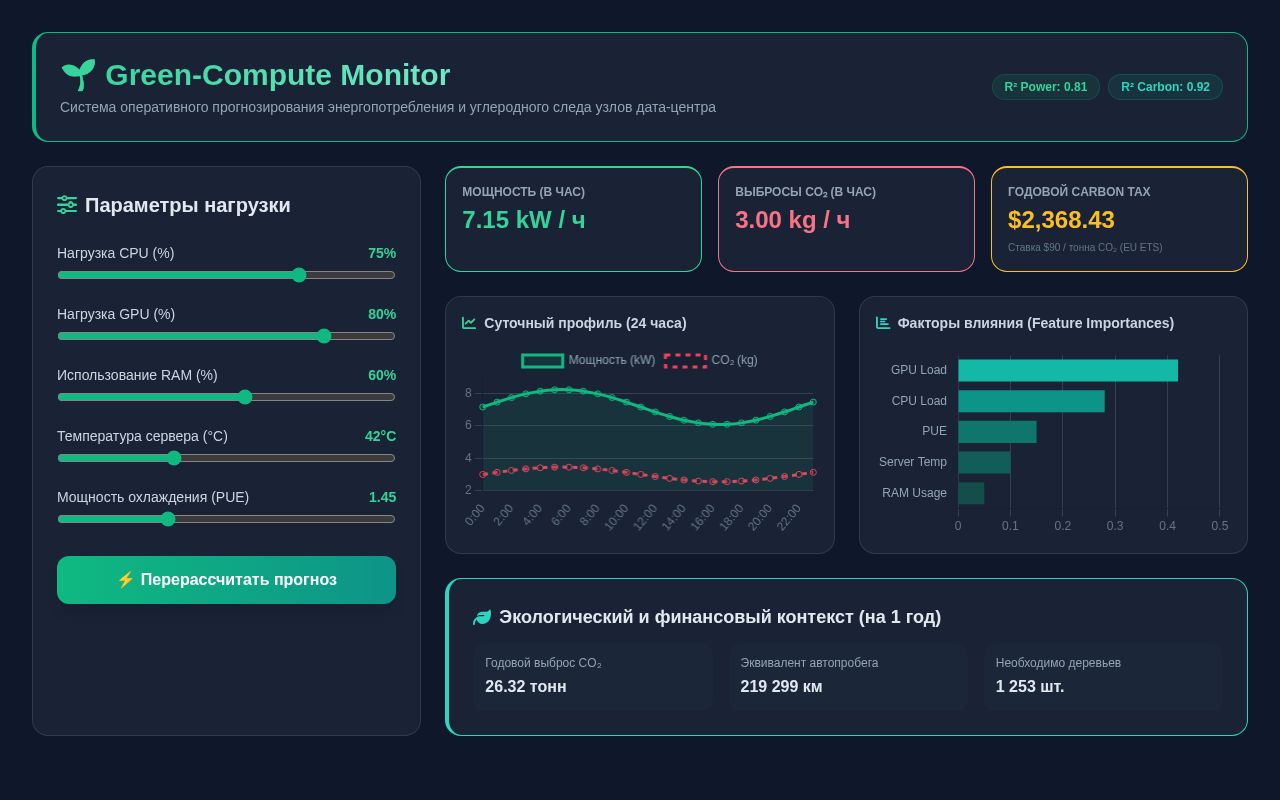
Task: Click the line chart icon by Суточный профиль
Action: (469, 323)
